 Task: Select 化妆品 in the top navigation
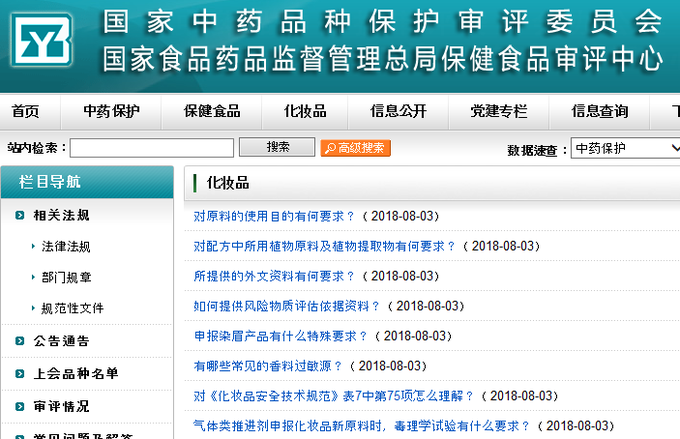[x=305, y=111]
